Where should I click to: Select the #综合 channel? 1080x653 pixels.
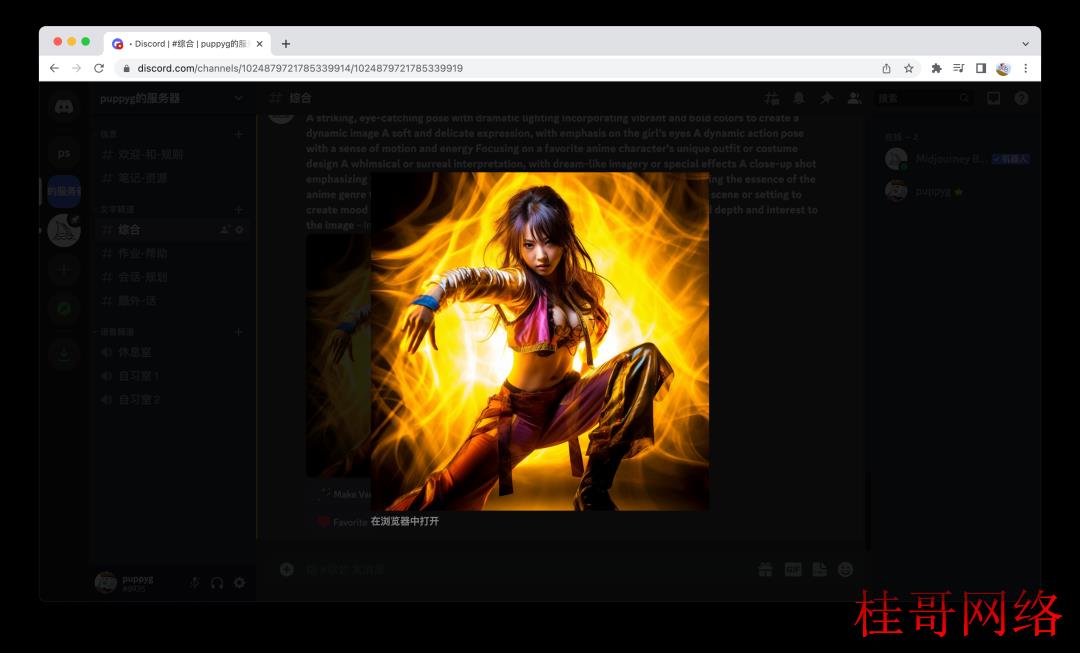172,229
